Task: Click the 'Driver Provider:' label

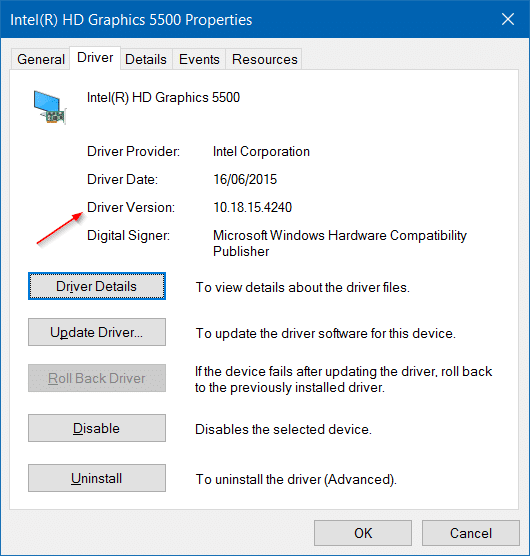Action: tap(134, 152)
